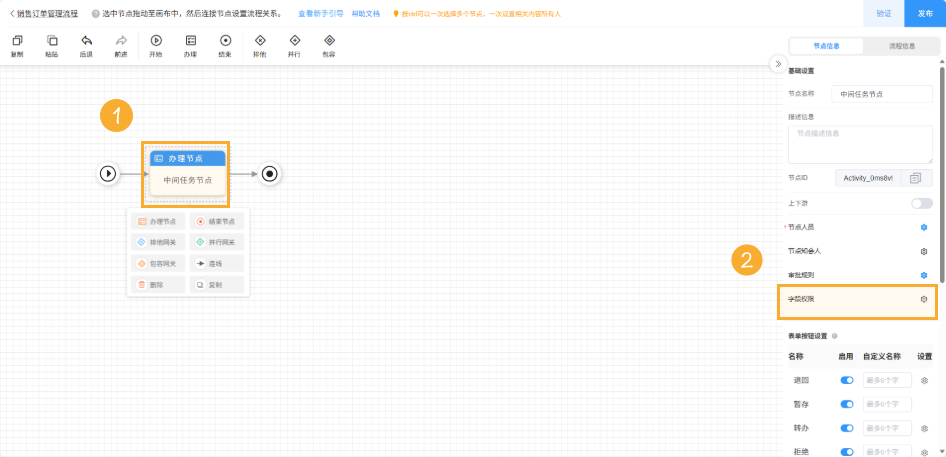Open 节点知会人 settings gear
The width and height of the screenshot is (946, 457).
923,251
